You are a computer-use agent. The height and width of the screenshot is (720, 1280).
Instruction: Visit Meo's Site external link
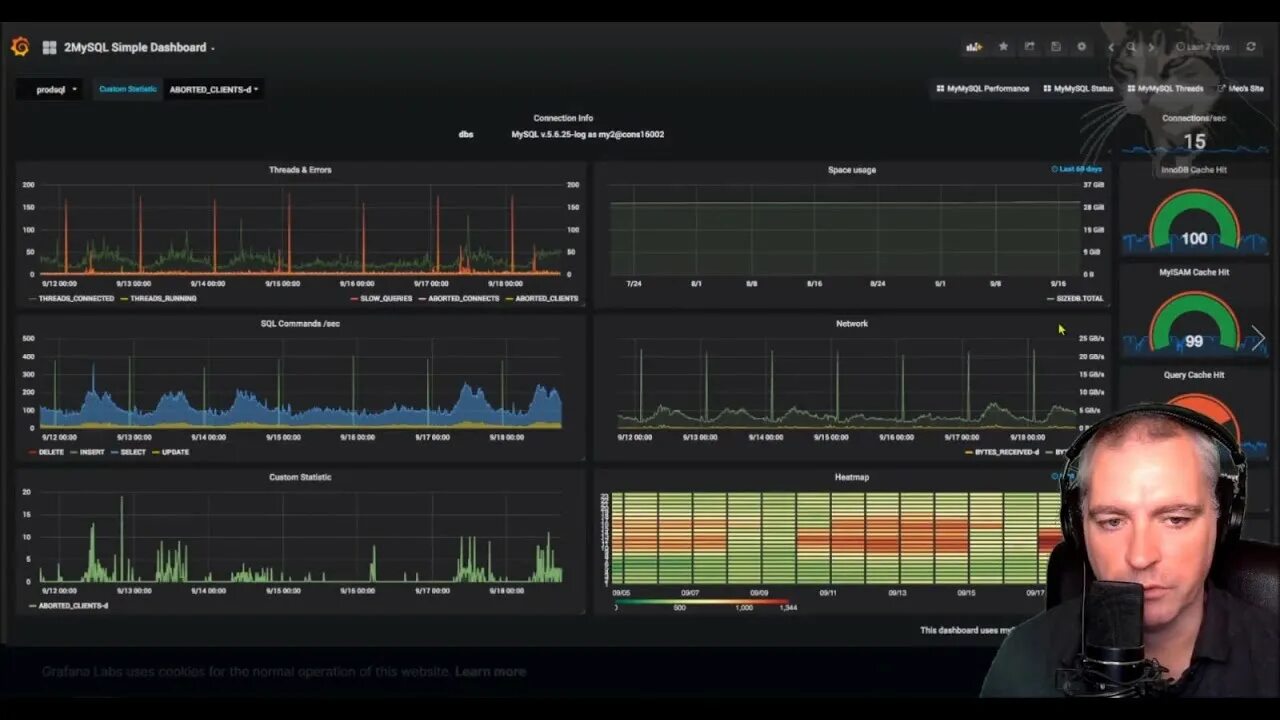1240,89
